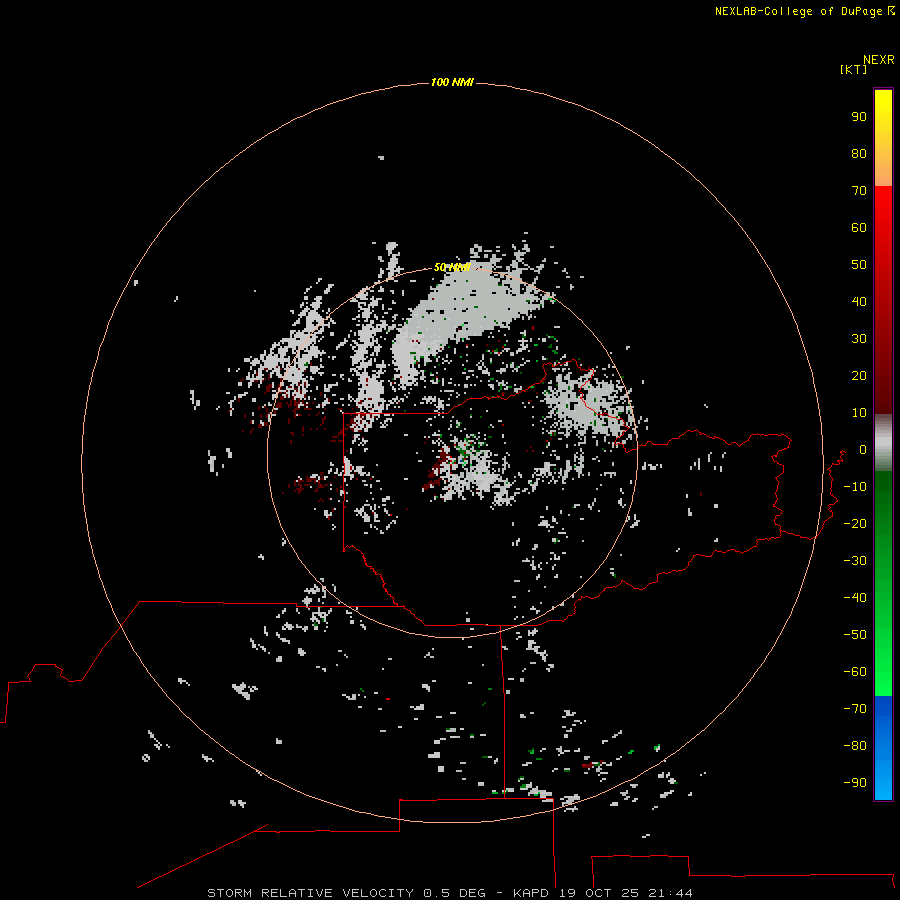Image resolution: width=900 pixels, height=900 pixels.
Task: Click the 70 value on the velocity scale
Action: [859, 191]
